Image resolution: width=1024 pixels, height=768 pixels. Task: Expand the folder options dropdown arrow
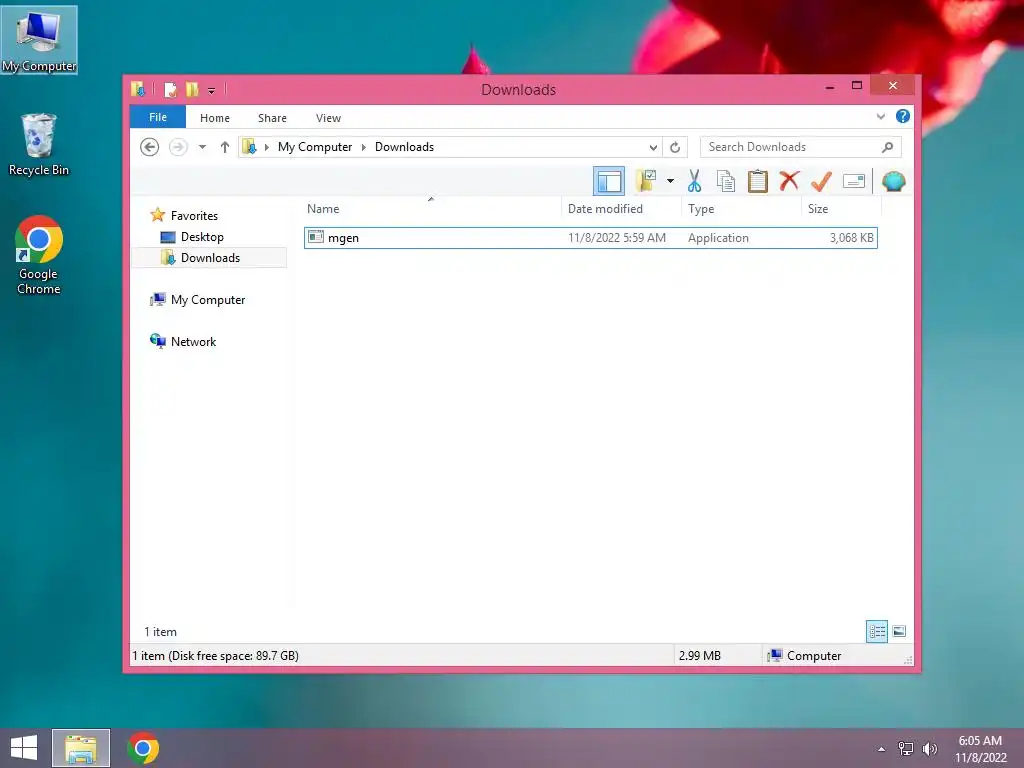click(670, 181)
